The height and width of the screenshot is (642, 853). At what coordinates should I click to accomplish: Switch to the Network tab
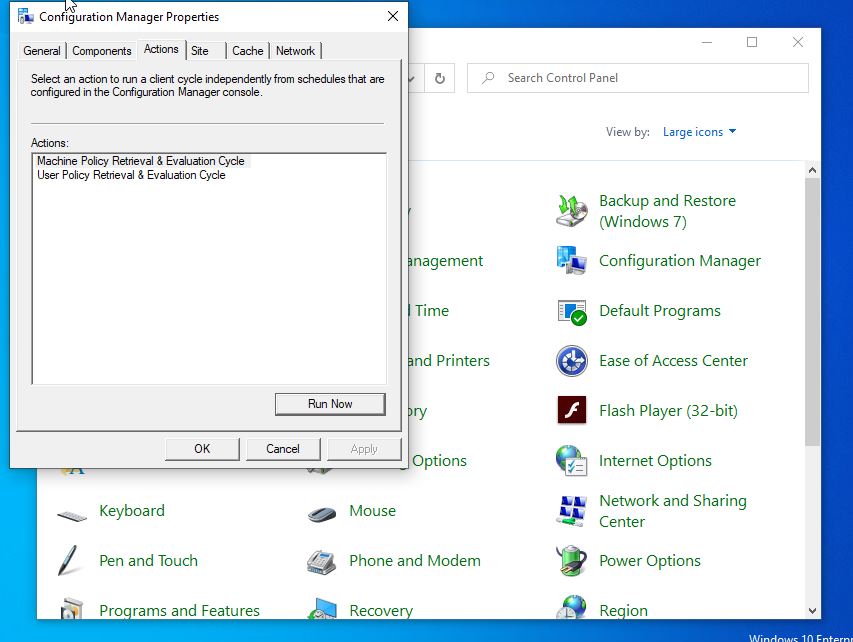pos(296,50)
